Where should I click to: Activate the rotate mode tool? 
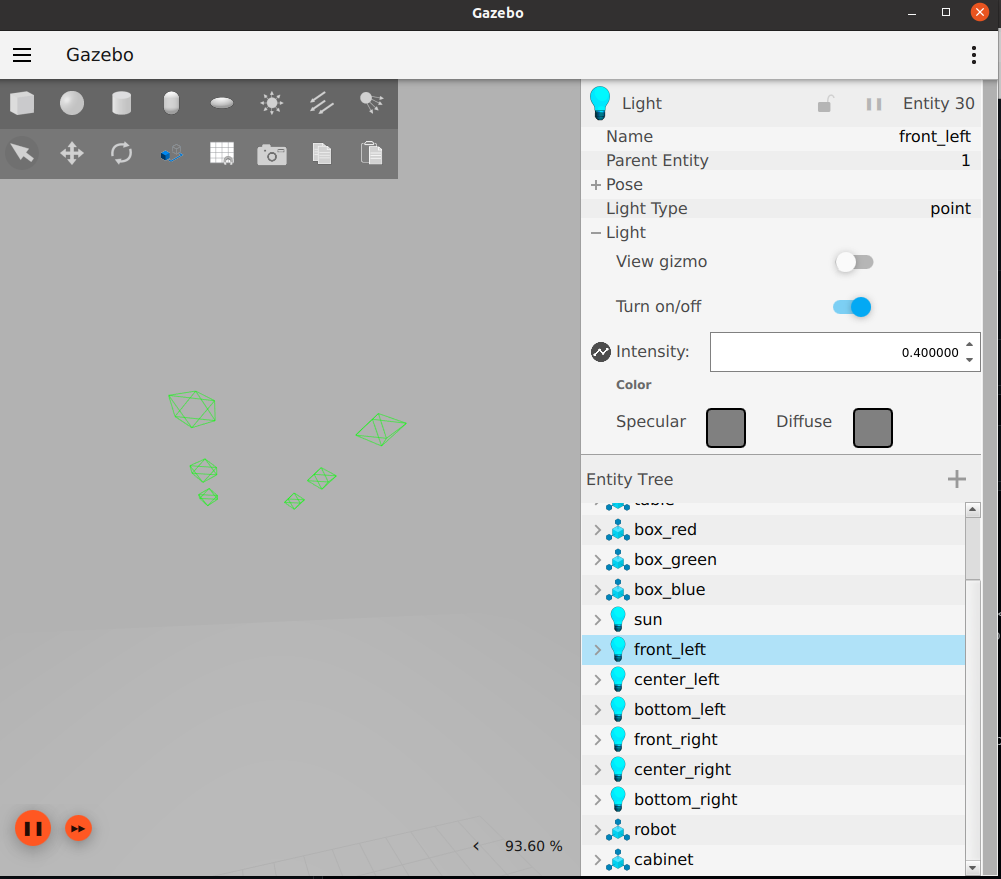point(121,153)
